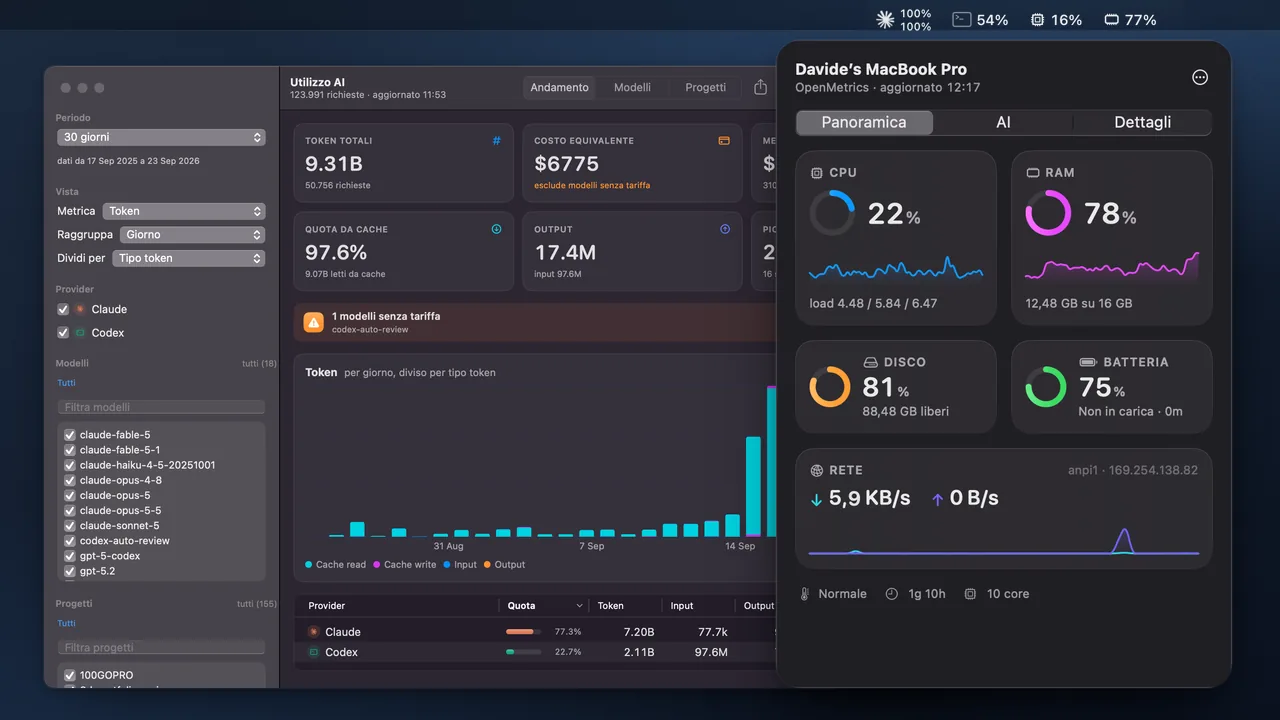
Task: Open the 77% memory menu bar item
Action: click(1130, 20)
